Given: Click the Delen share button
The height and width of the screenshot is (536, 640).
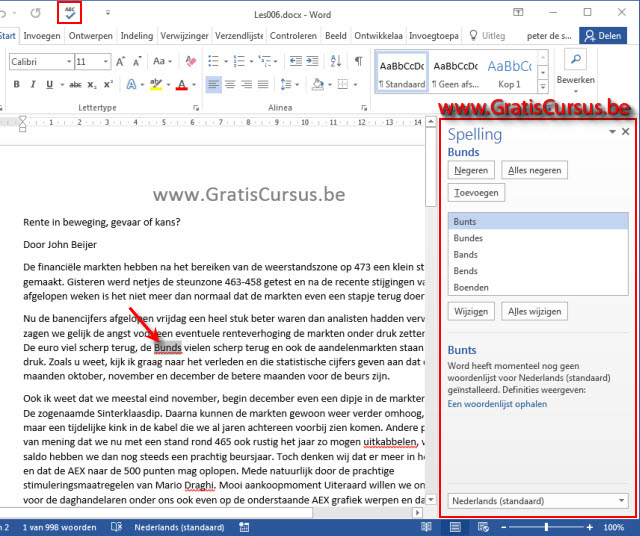Looking at the screenshot, I should coord(603,36).
